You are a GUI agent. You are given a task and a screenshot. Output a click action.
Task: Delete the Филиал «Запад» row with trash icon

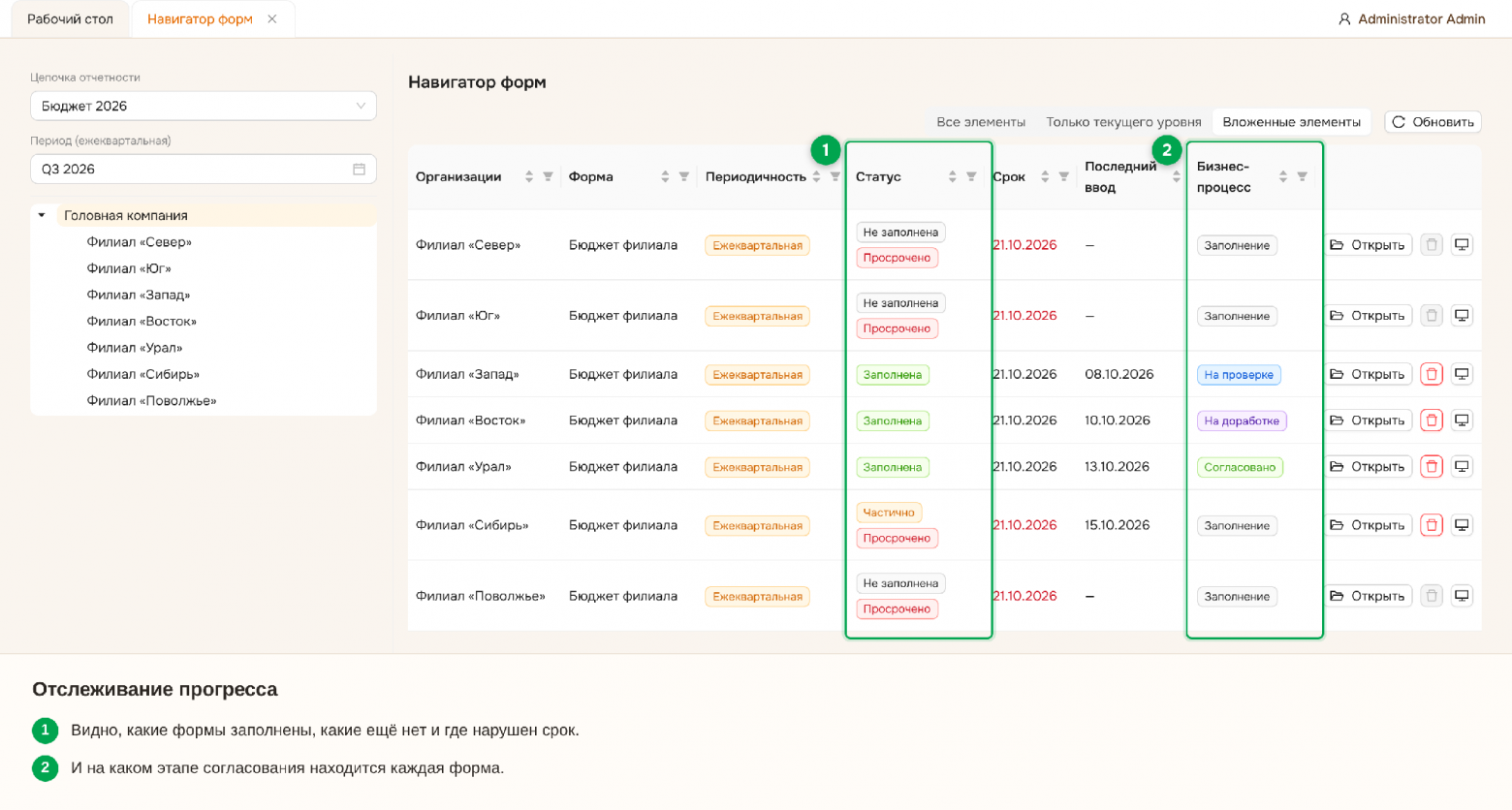pyautogui.click(x=1431, y=374)
